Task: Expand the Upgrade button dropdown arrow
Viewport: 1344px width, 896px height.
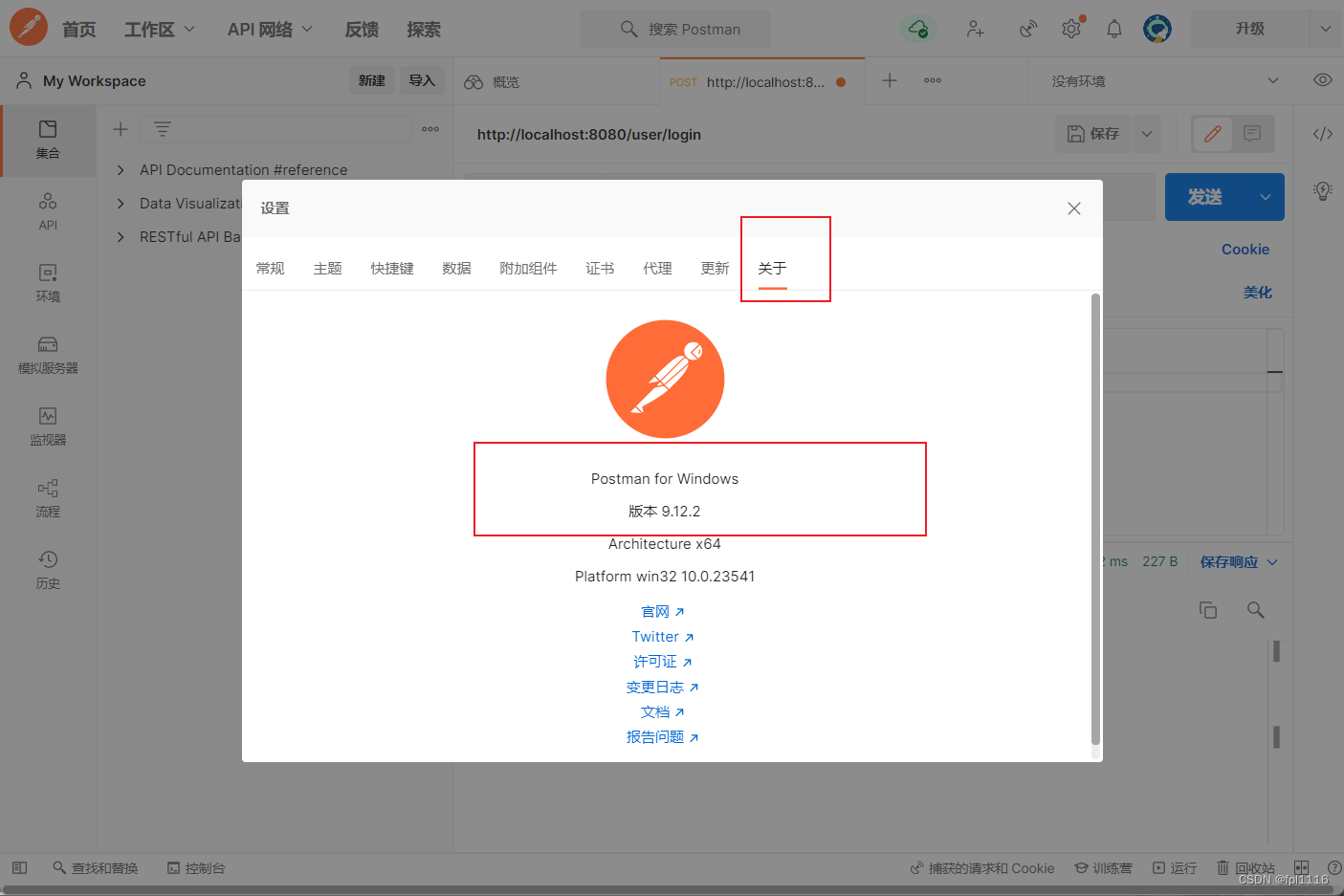Action: (x=1326, y=29)
